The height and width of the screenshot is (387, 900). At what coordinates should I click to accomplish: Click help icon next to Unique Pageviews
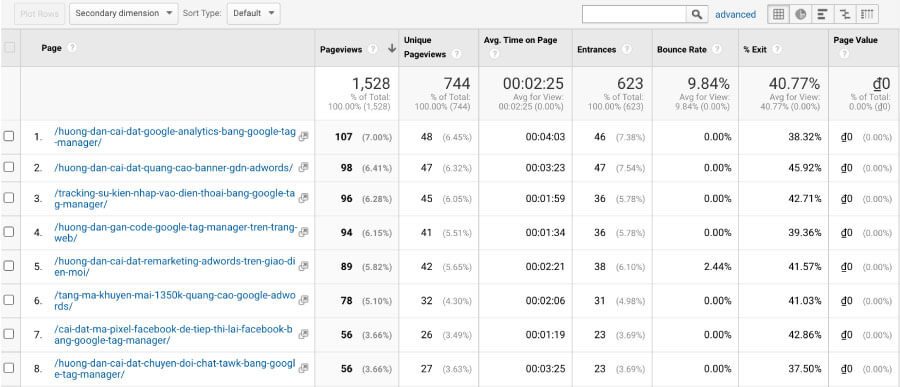(456, 55)
